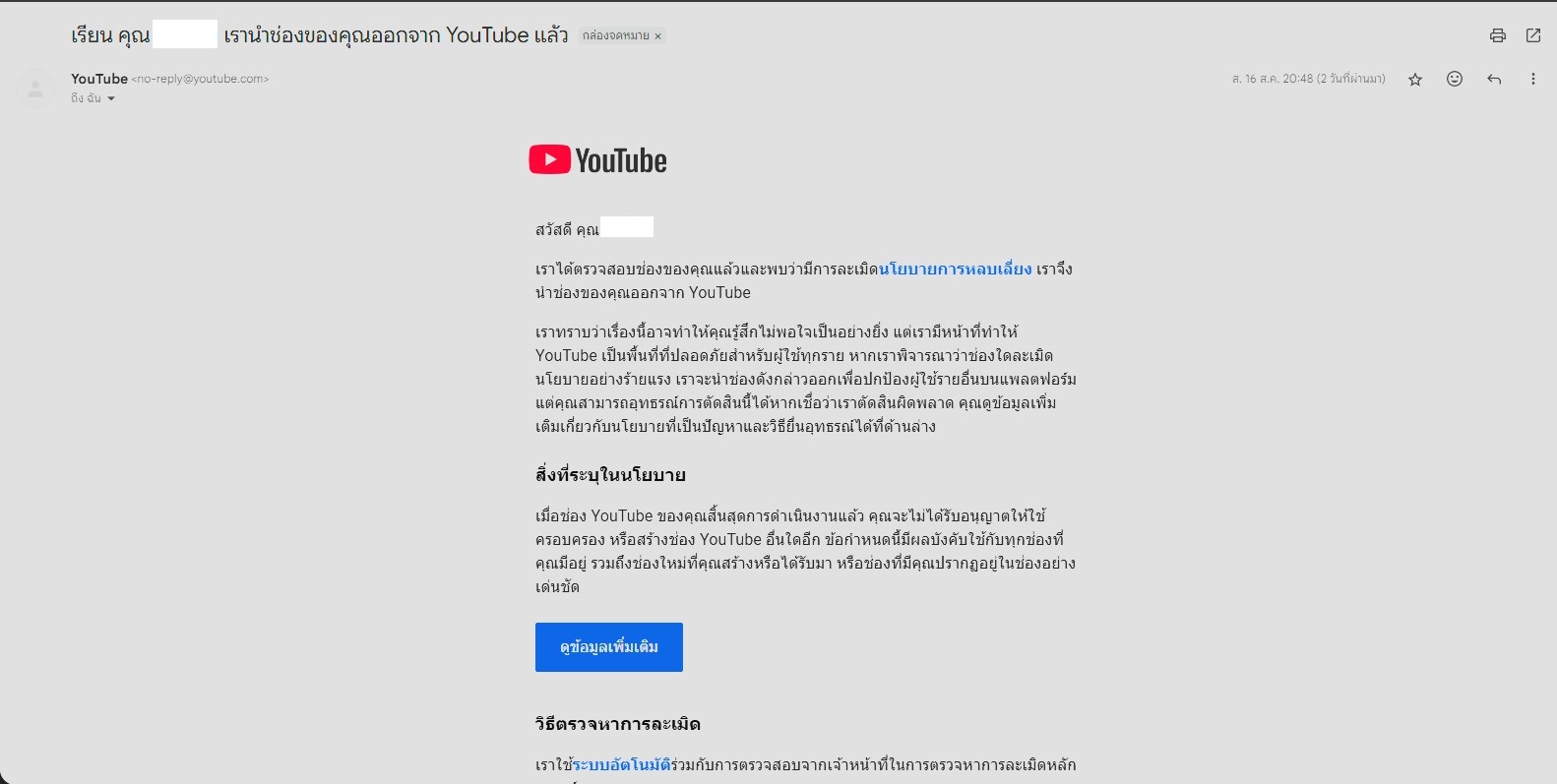Image resolution: width=1557 pixels, height=784 pixels.
Task: Click the email timestamp 16 ส.ค. 20:48
Action: 1308,79
